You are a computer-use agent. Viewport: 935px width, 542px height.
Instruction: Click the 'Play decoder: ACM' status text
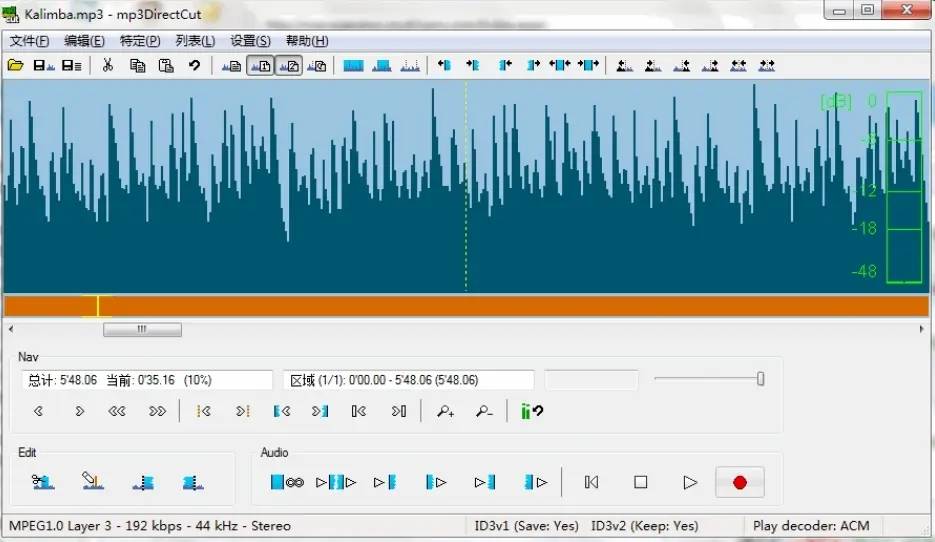(x=811, y=526)
